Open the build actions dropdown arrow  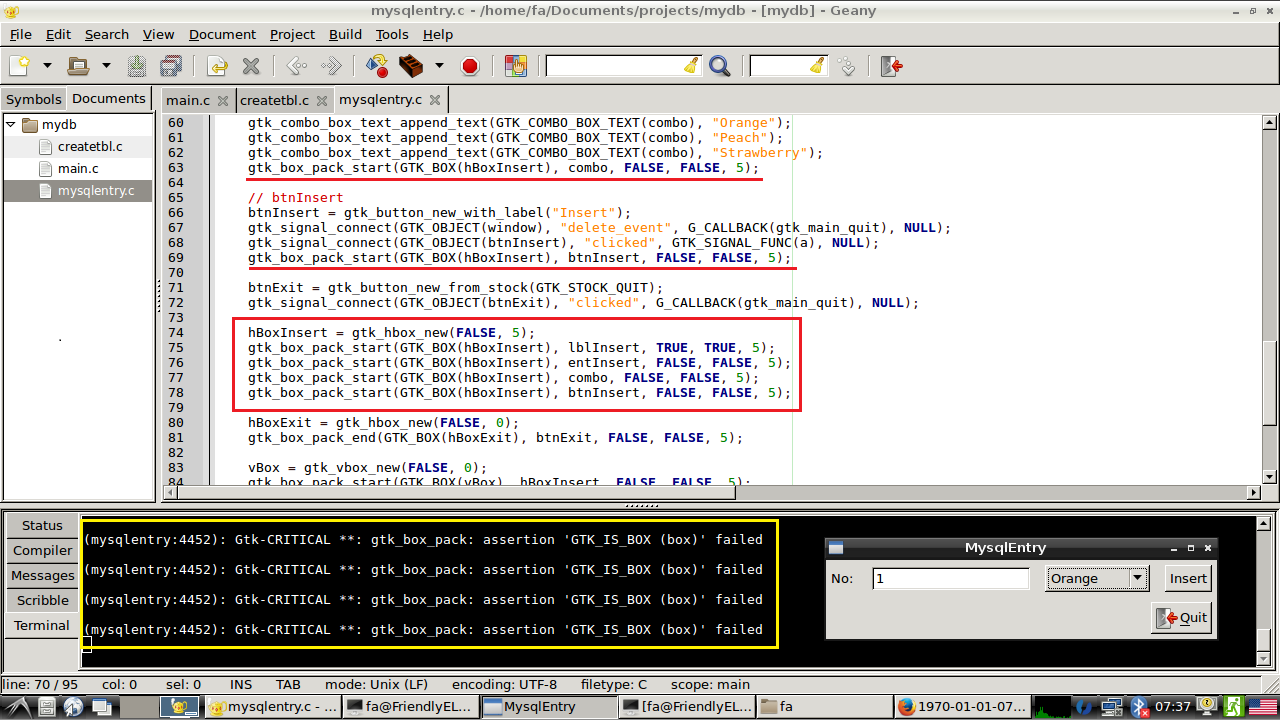[x=439, y=66]
